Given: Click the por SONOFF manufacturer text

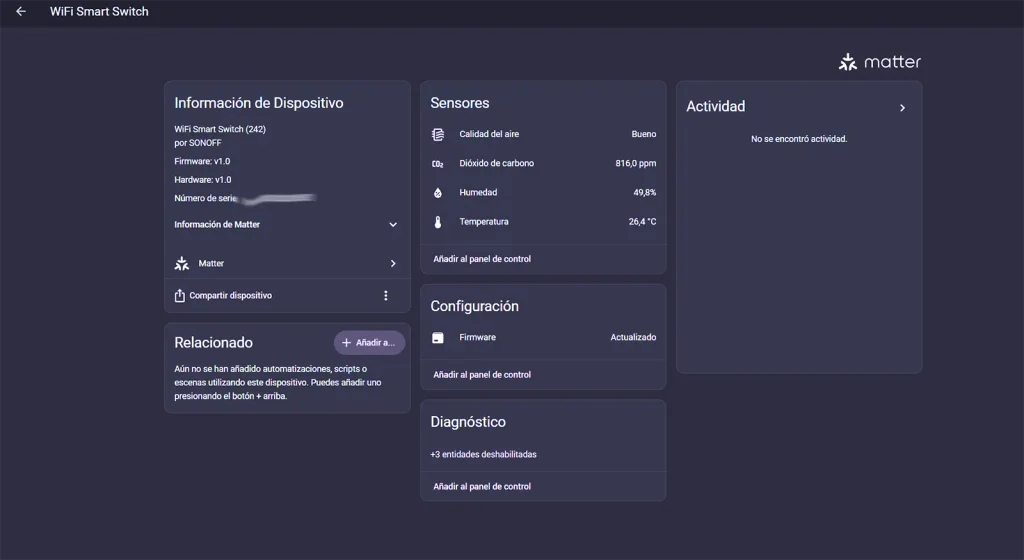Looking at the screenshot, I should 198,143.
